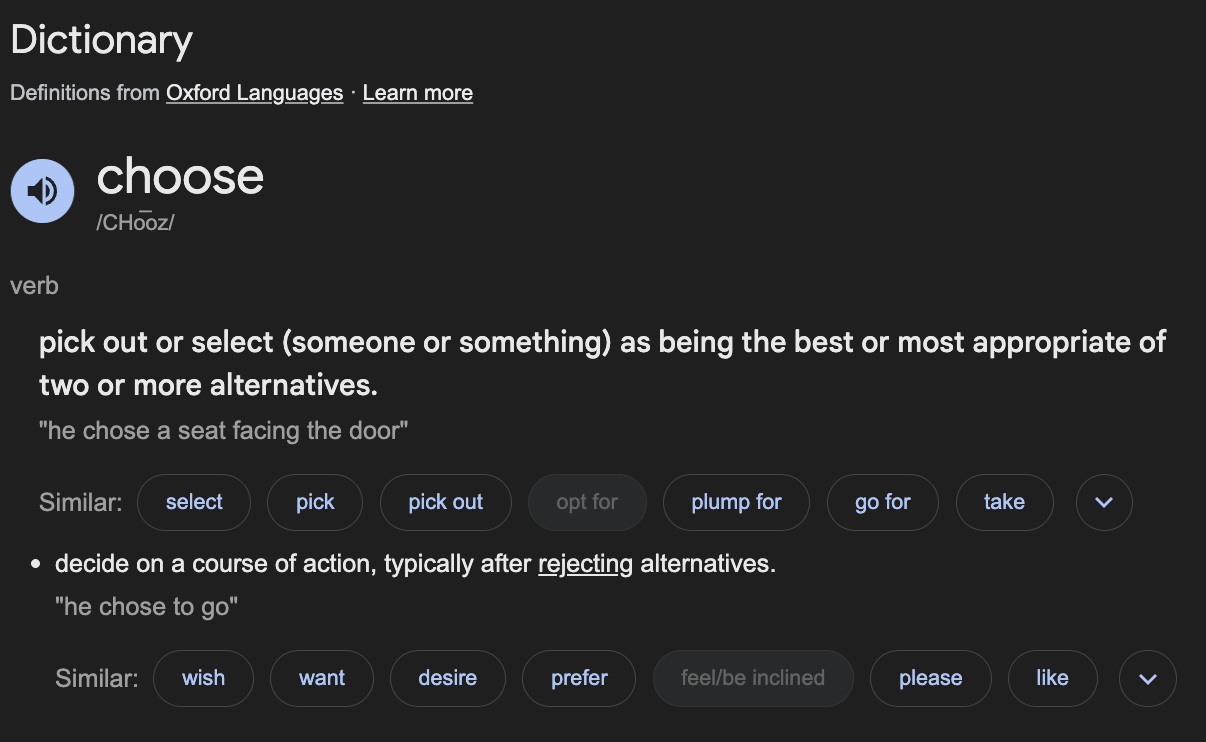Open the 'pick out' synonym chip
Image resolution: width=1206 pixels, height=742 pixels.
click(x=446, y=502)
